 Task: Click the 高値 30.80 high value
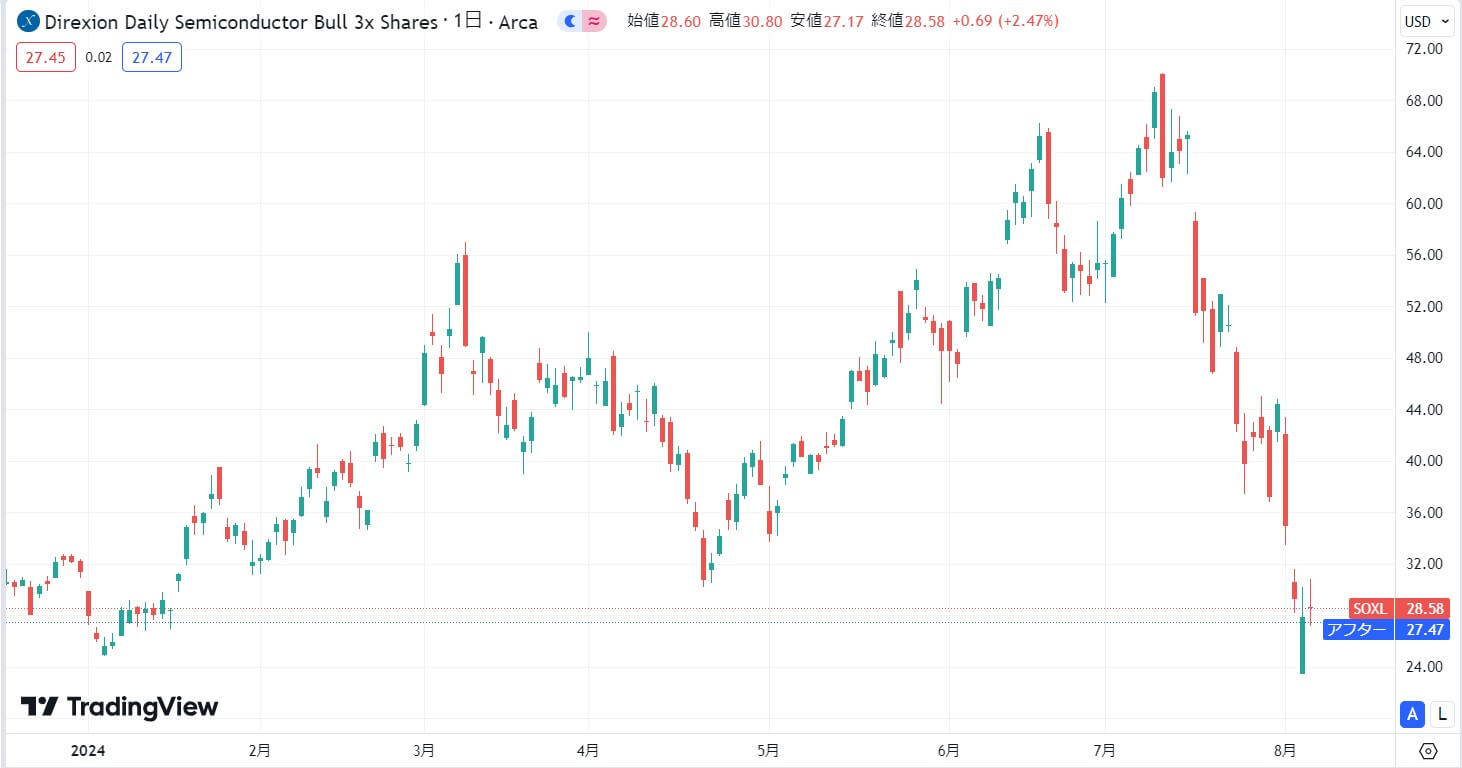(x=745, y=21)
